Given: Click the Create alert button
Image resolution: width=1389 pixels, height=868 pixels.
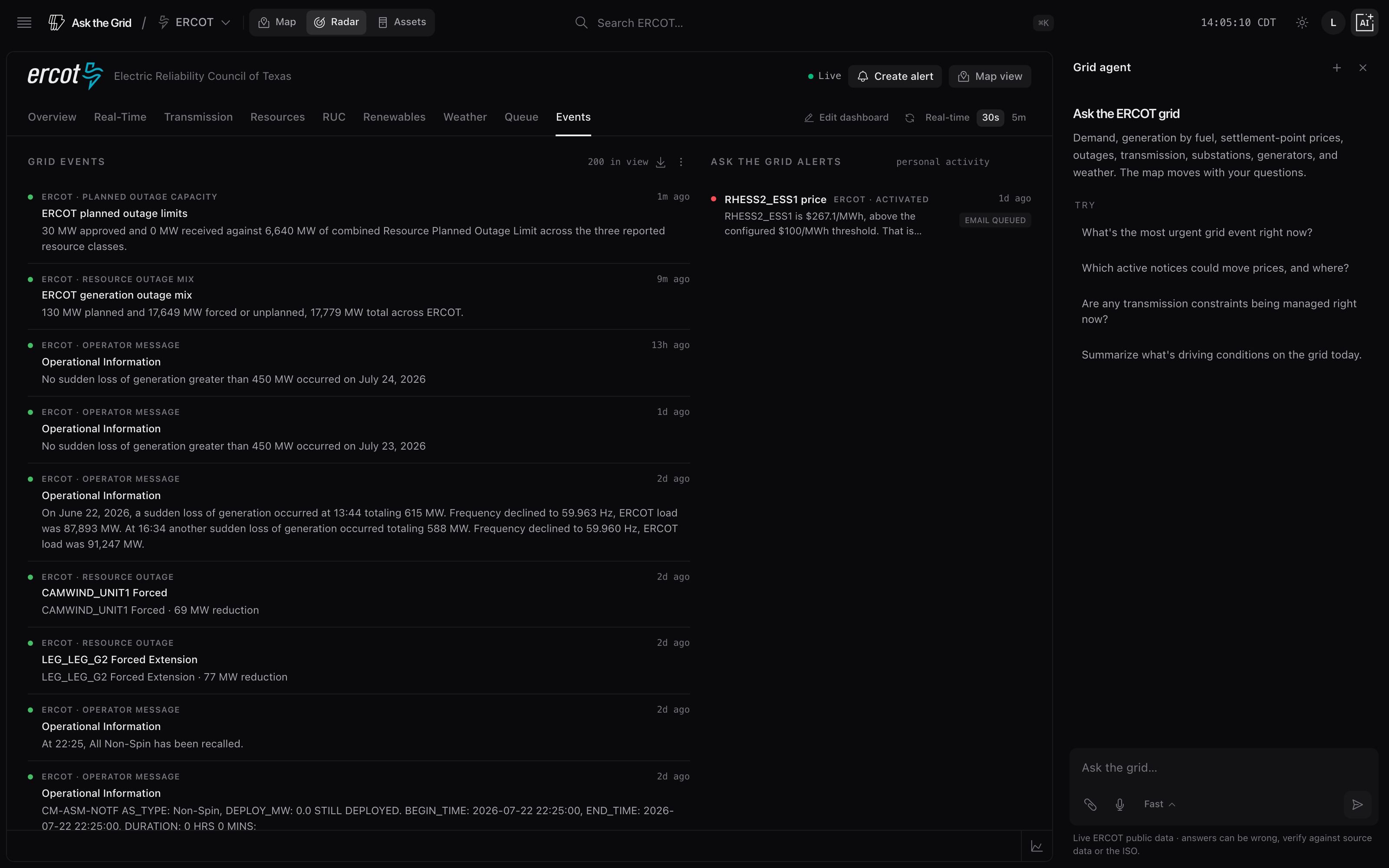Looking at the screenshot, I should coord(895,76).
